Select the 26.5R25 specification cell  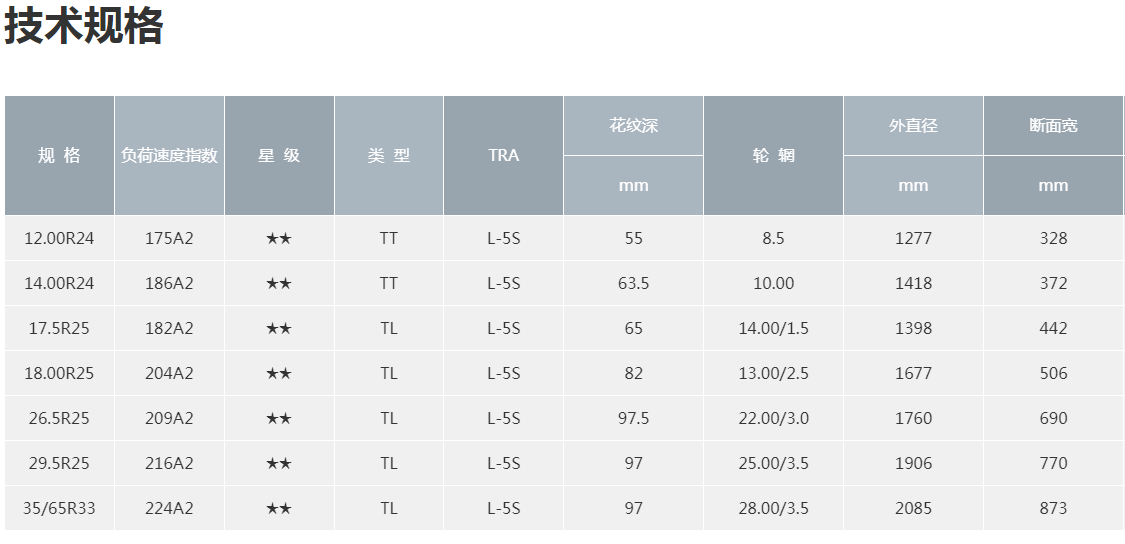click(x=60, y=418)
